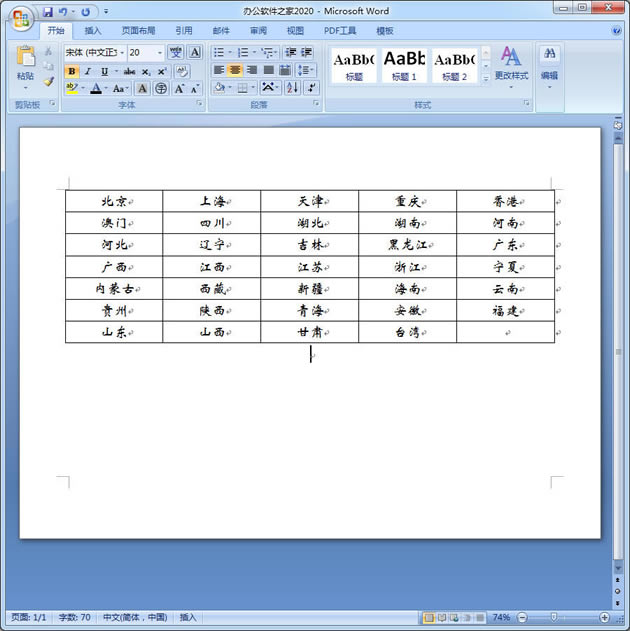Apply the 标题 1 heading style
630x631 pixels.
405,65
